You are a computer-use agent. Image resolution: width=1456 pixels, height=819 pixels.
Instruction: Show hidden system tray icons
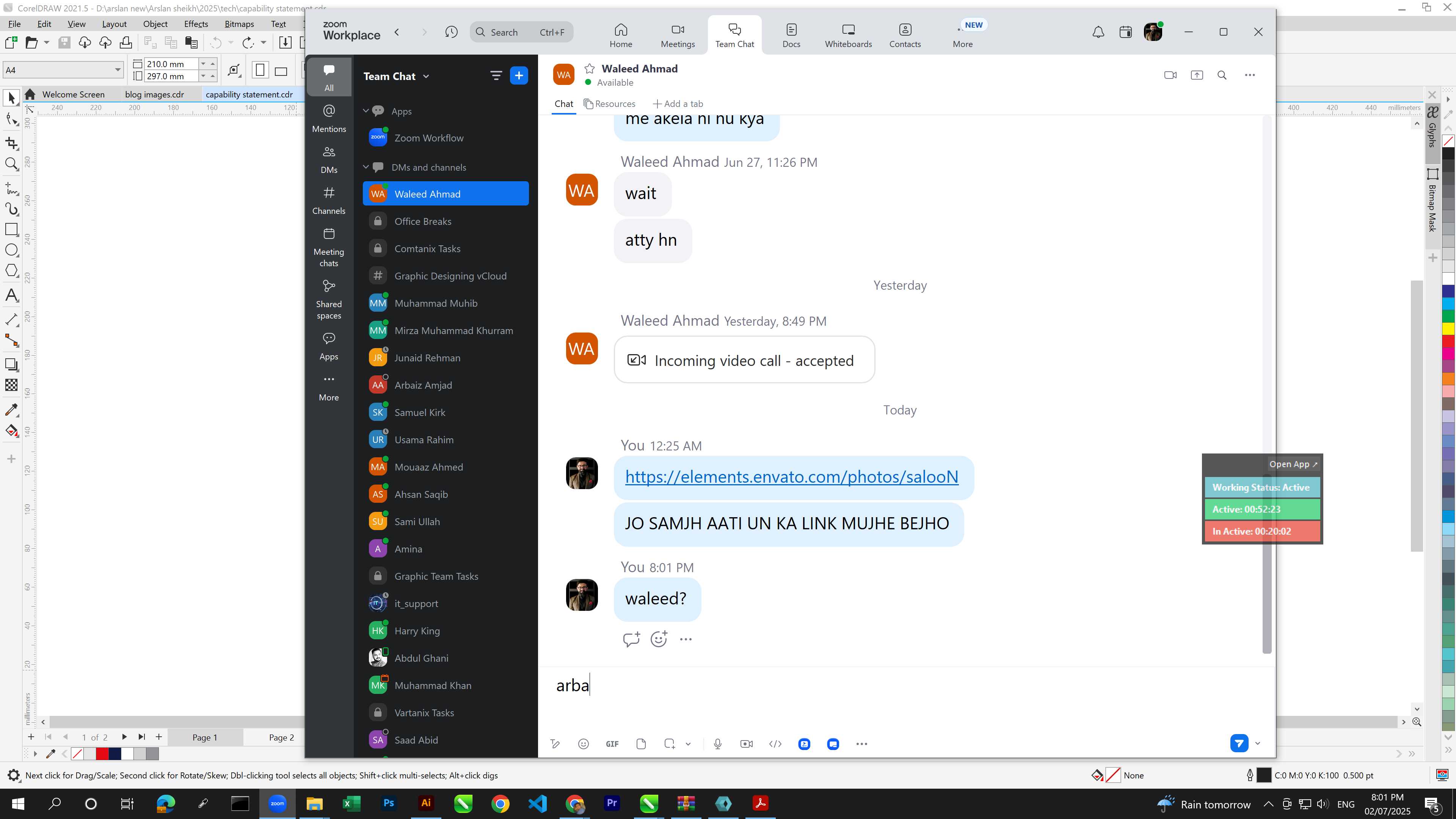tap(1268, 804)
